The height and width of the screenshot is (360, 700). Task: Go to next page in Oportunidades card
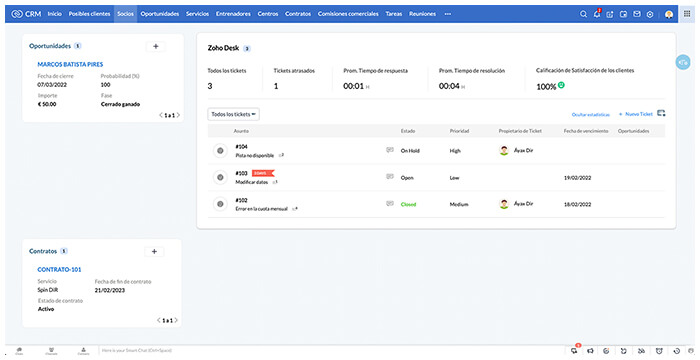tap(179, 115)
